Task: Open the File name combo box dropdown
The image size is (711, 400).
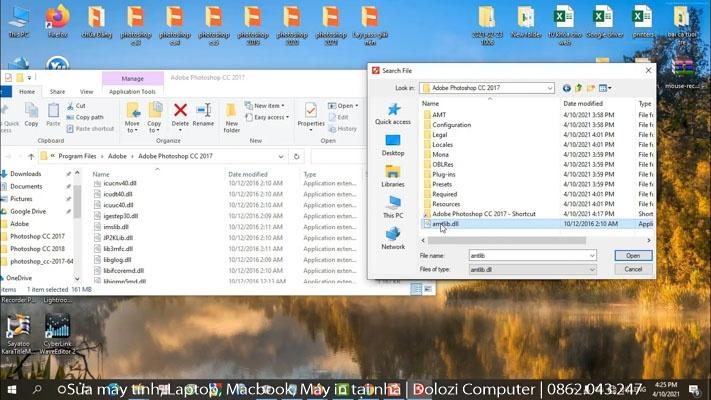Action: (592, 256)
